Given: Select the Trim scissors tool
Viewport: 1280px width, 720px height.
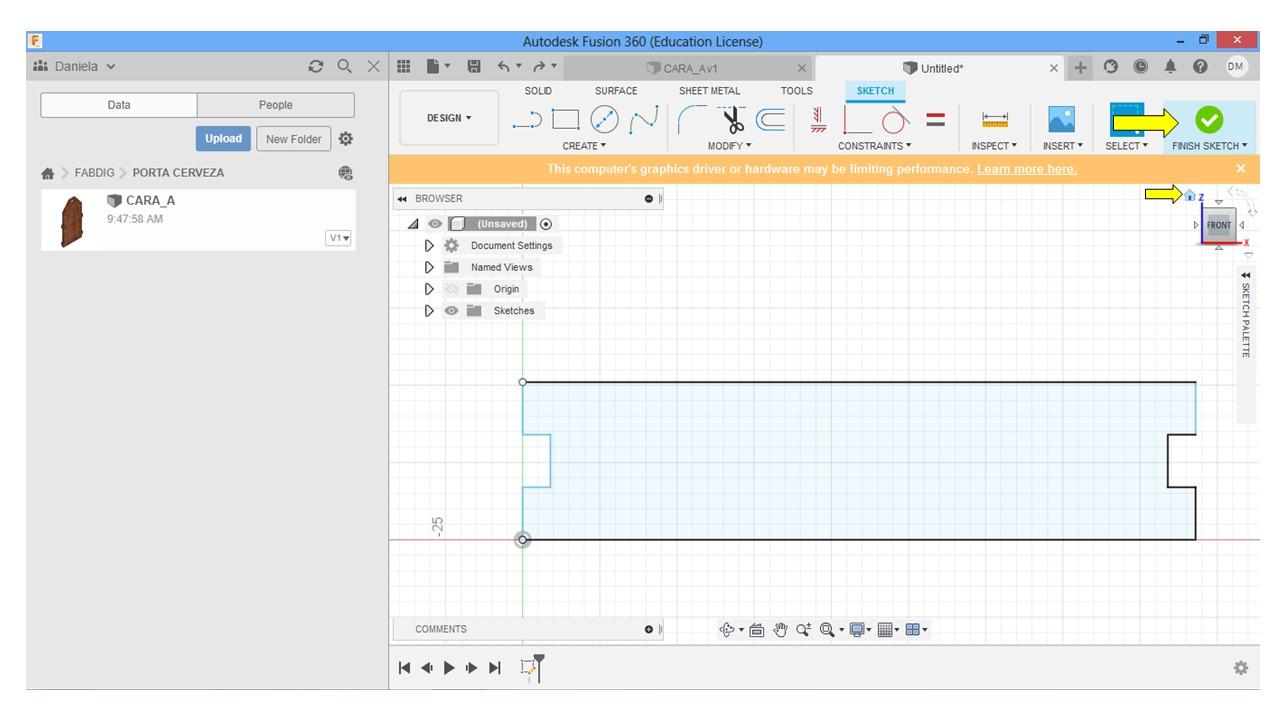Looking at the screenshot, I should coord(734,120).
